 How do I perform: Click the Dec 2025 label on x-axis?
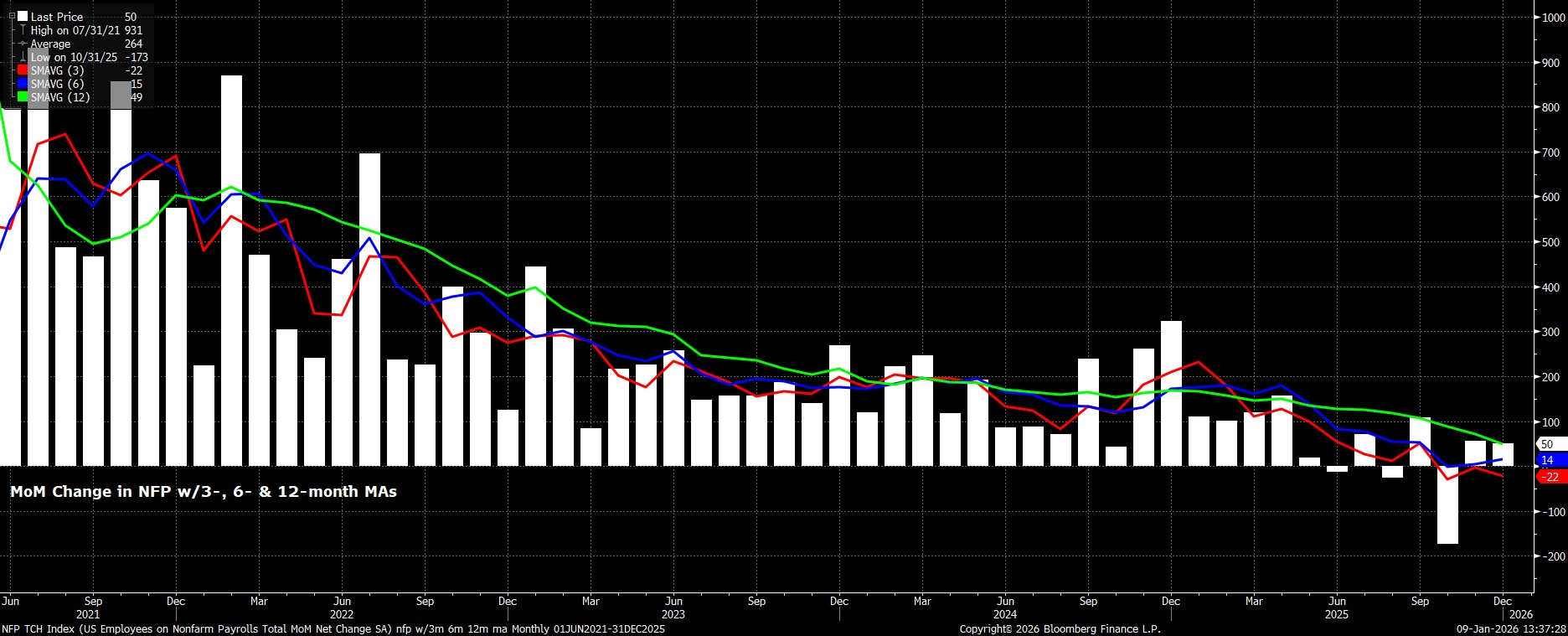point(1503,601)
